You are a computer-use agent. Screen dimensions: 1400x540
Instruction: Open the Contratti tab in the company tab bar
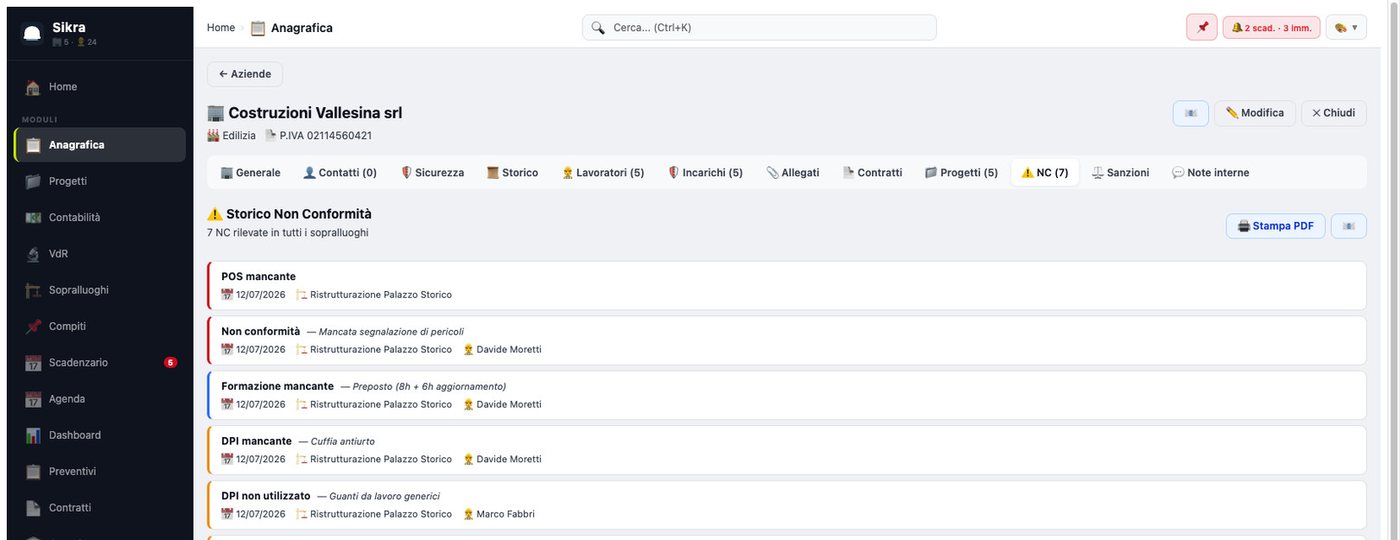872,173
